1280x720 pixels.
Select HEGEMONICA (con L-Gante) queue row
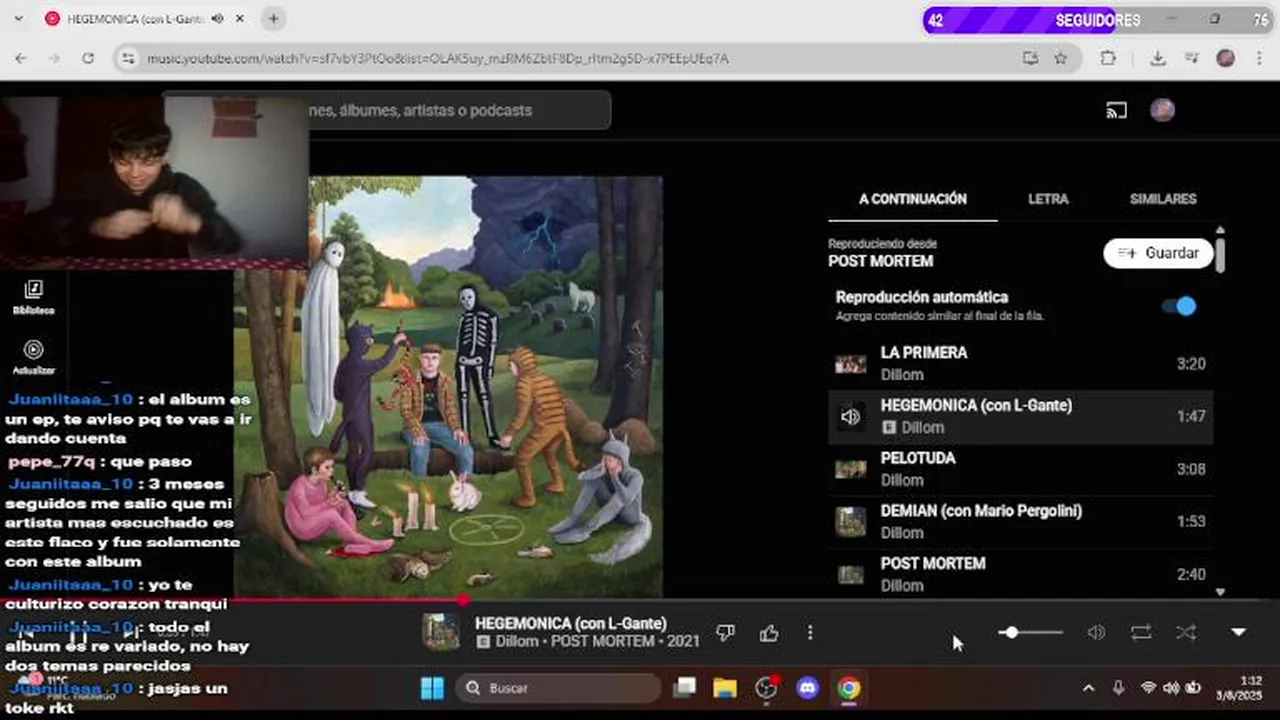point(1020,416)
